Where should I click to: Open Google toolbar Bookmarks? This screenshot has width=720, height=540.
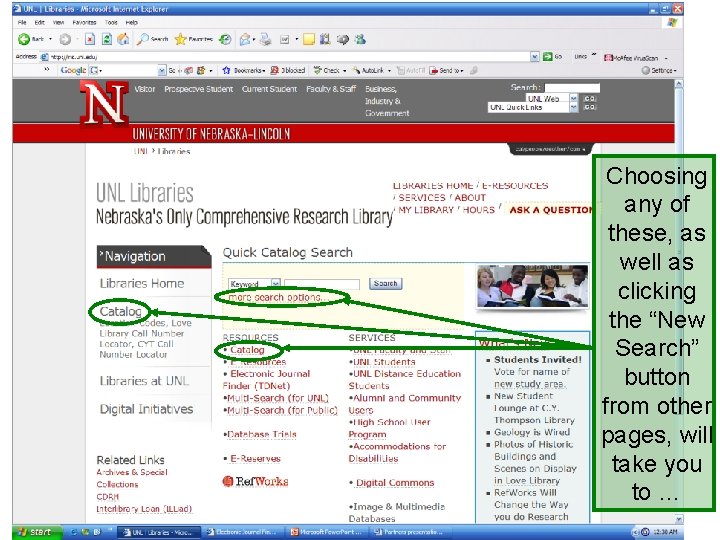click(243, 70)
